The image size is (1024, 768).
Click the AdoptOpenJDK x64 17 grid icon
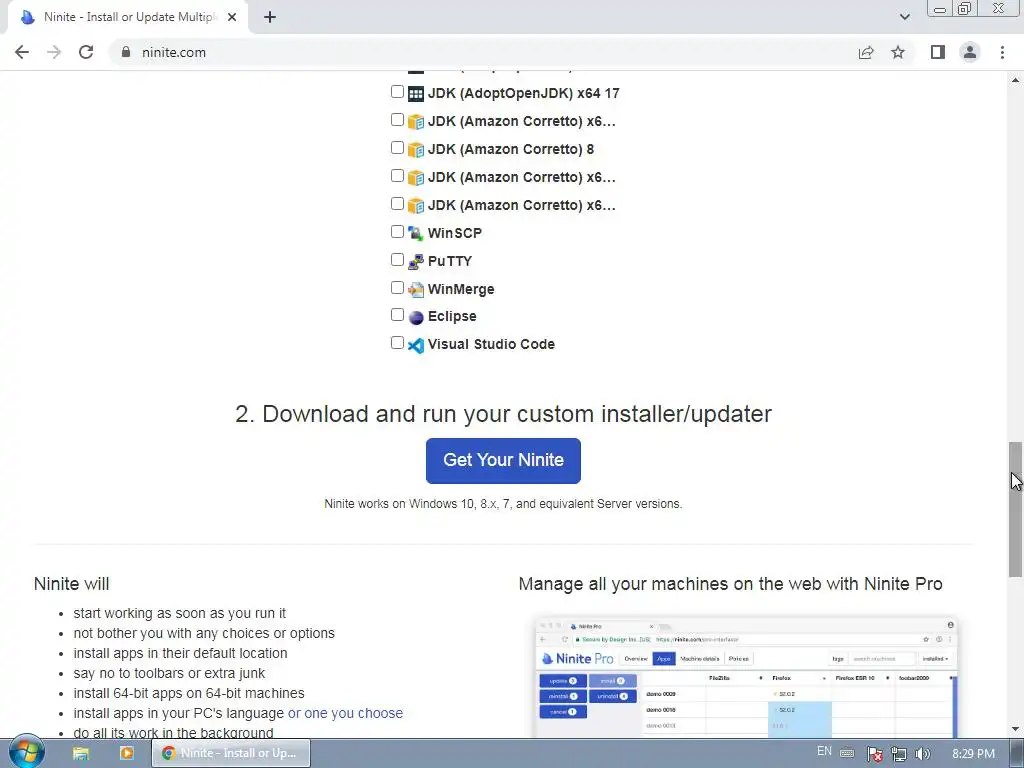(416, 94)
